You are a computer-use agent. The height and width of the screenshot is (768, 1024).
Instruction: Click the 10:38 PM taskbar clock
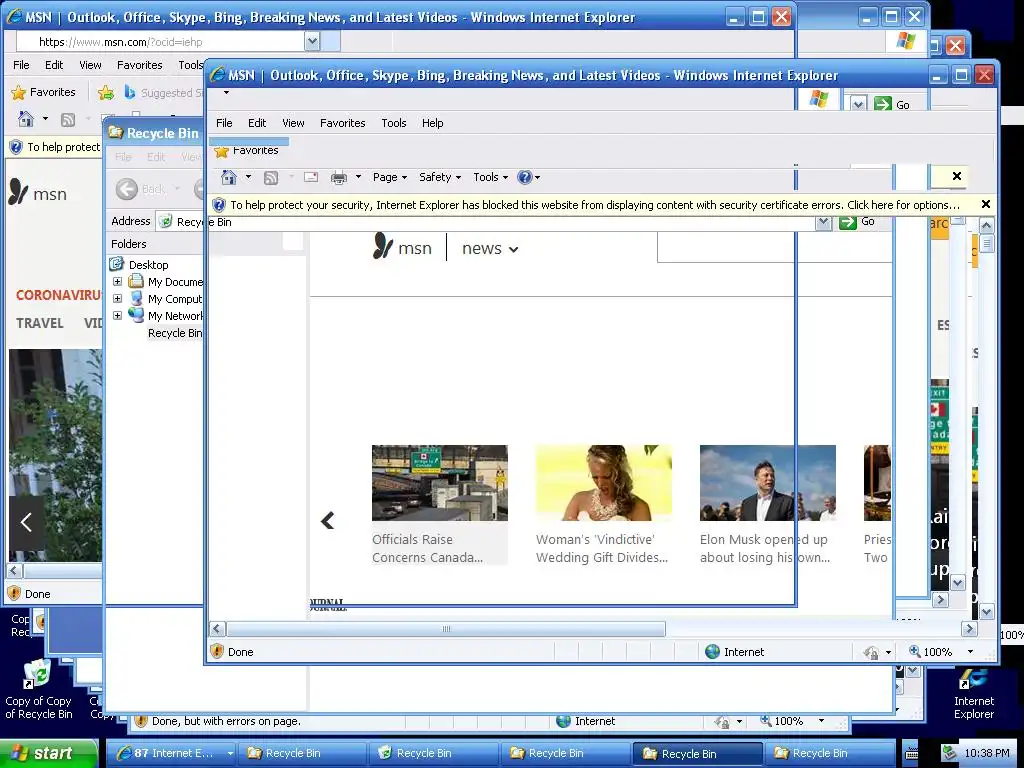click(986, 754)
